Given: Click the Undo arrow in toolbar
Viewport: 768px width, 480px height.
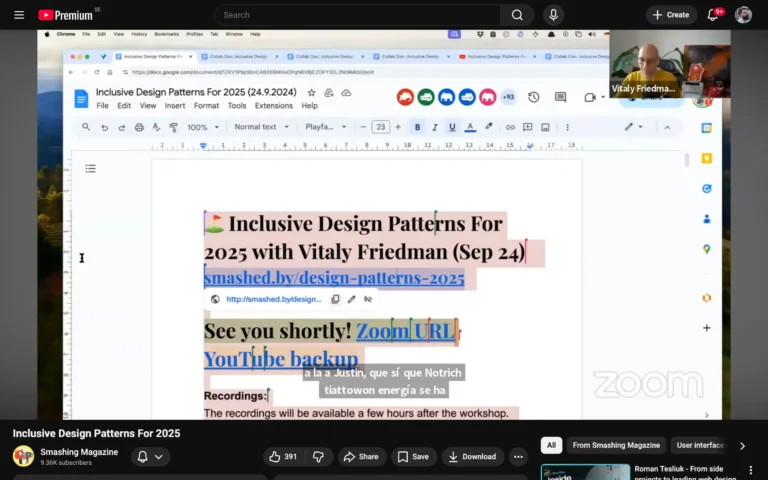Looking at the screenshot, I should click(x=104, y=127).
